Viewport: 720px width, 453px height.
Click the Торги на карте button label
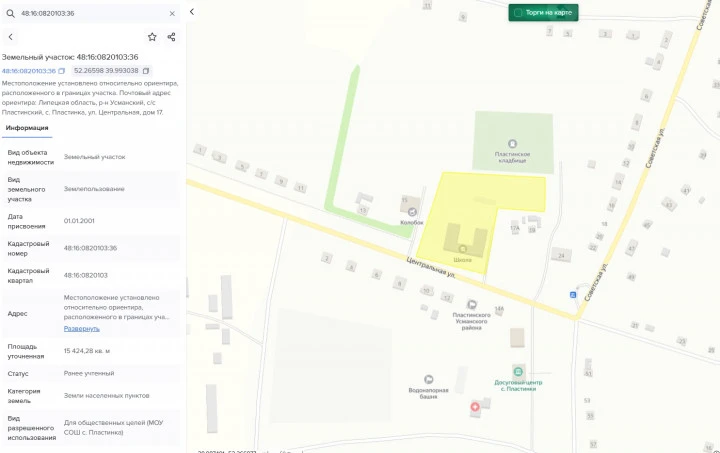click(x=549, y=13)
